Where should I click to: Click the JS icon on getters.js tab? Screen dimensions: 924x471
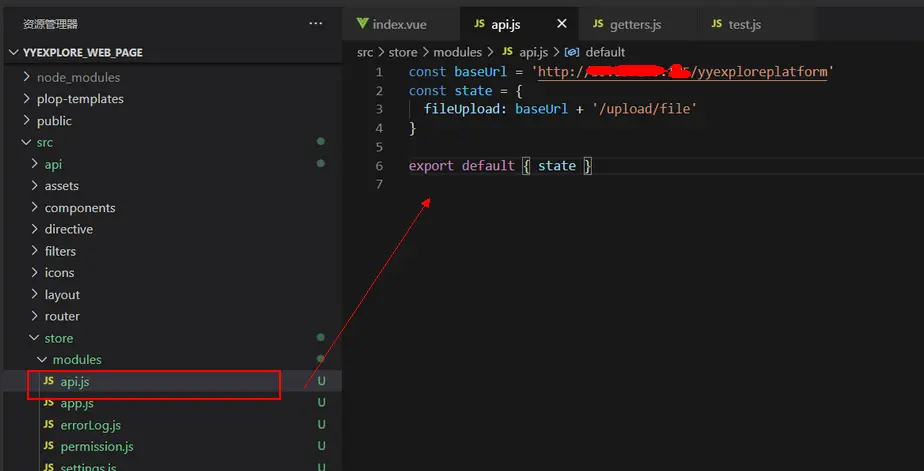pos(598,24)
